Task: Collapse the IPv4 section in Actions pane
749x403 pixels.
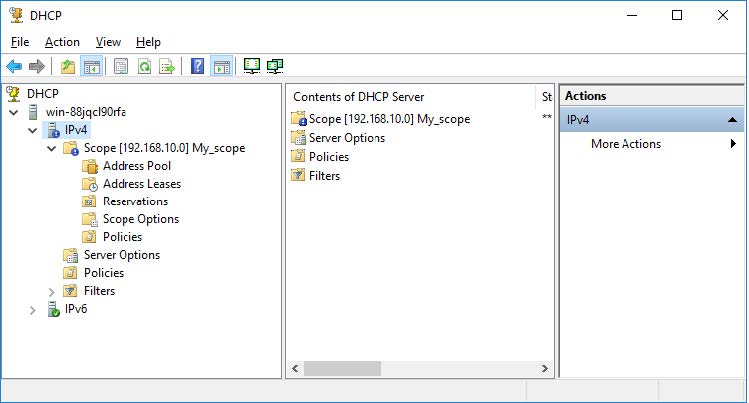Action: click(x=732, y=120)
